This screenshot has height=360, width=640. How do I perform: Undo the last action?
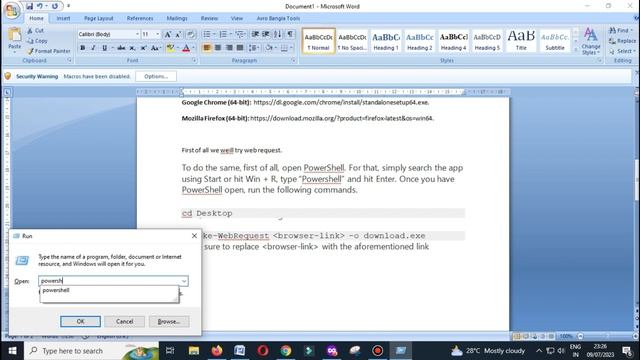(x=40, y=6)
